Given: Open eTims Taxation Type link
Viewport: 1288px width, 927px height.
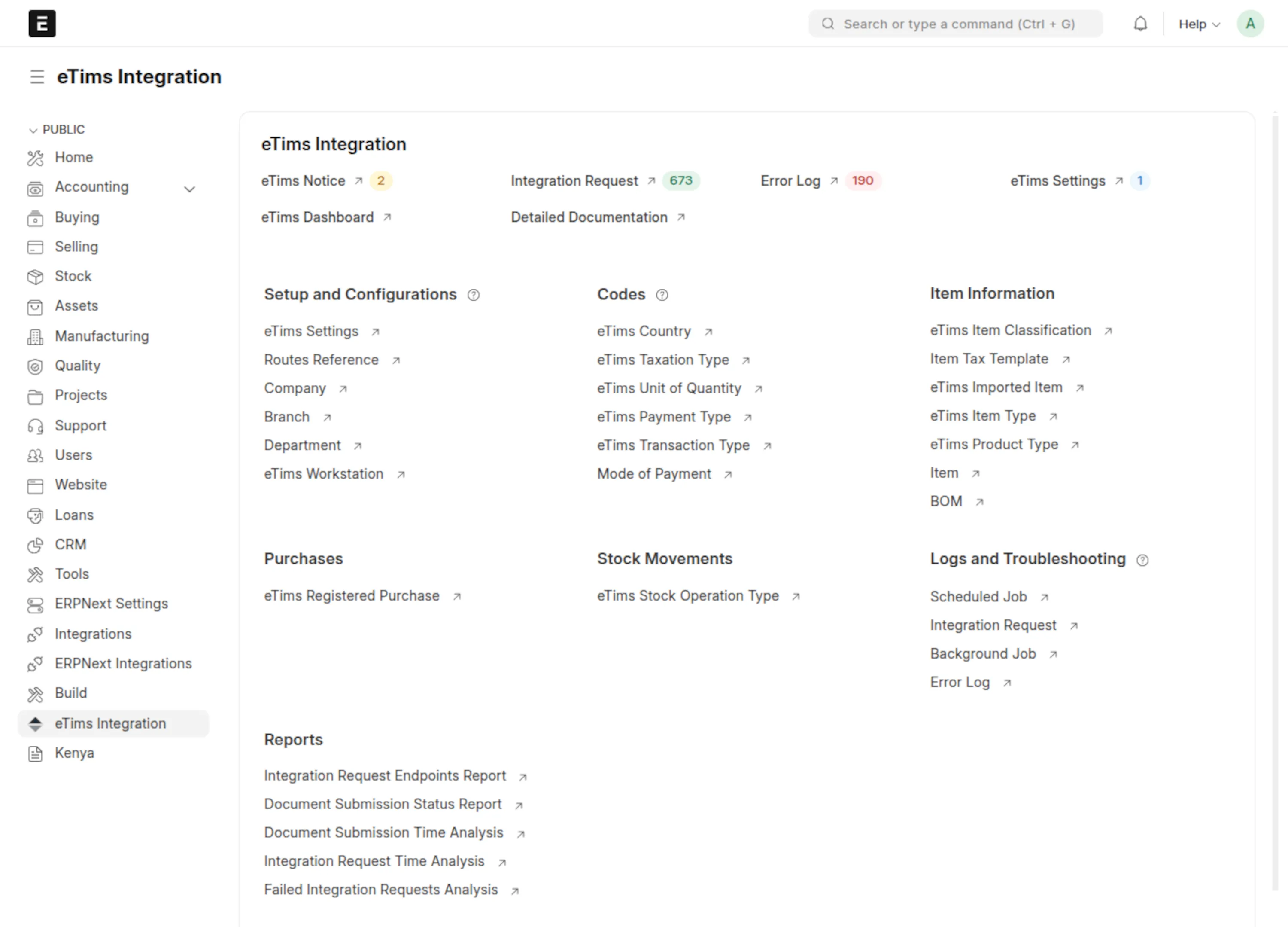Looking at the screenshot, I should [x=663, y=360].
